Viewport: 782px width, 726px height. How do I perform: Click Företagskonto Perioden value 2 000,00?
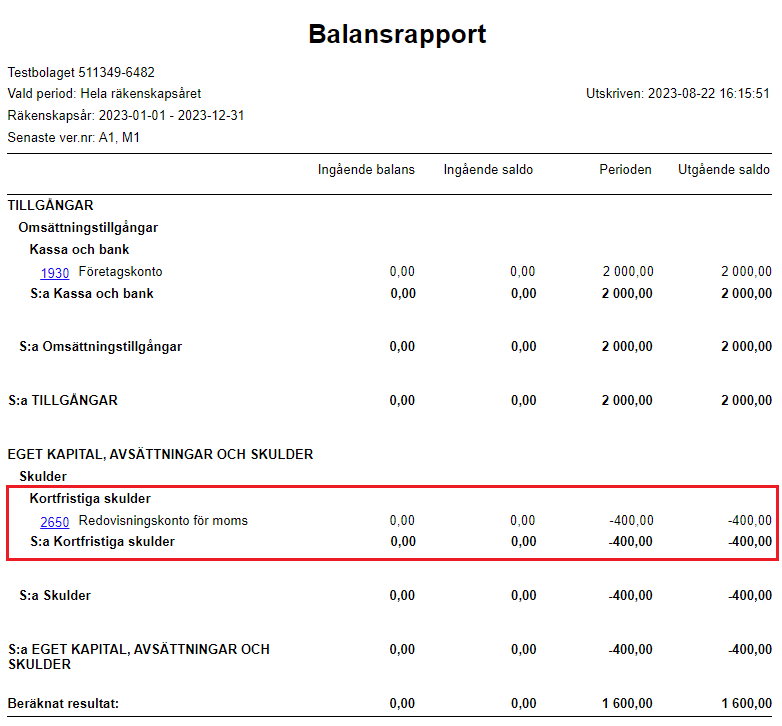coord(627,271)
